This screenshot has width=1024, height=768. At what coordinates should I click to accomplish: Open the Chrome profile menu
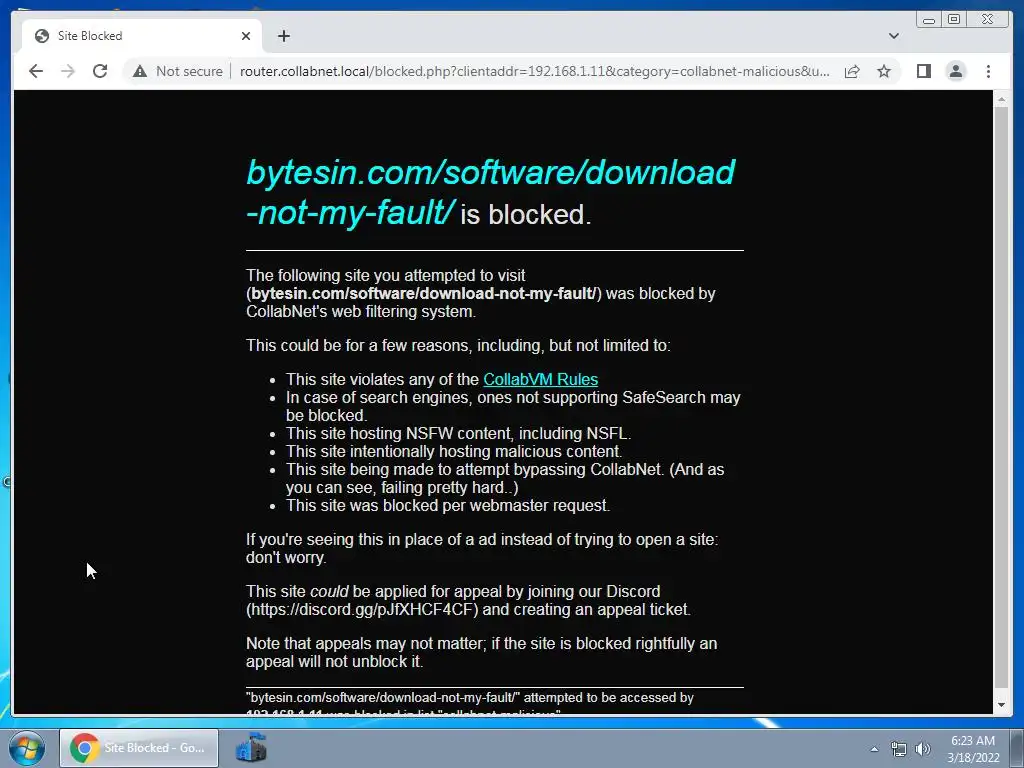(x=956, y=71)
